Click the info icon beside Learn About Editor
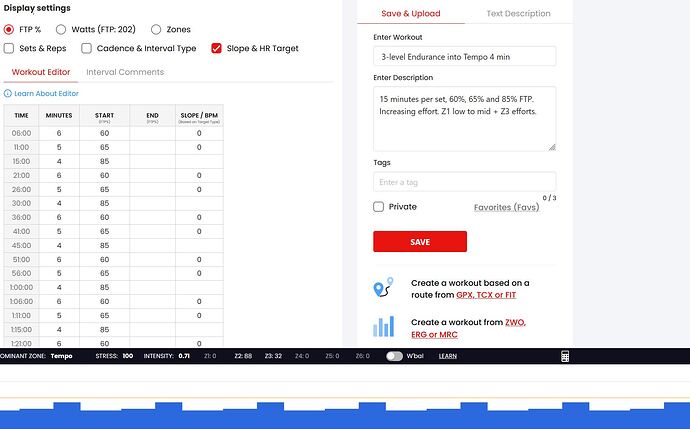The image size is (690, 429). click(x=9, y=93)
